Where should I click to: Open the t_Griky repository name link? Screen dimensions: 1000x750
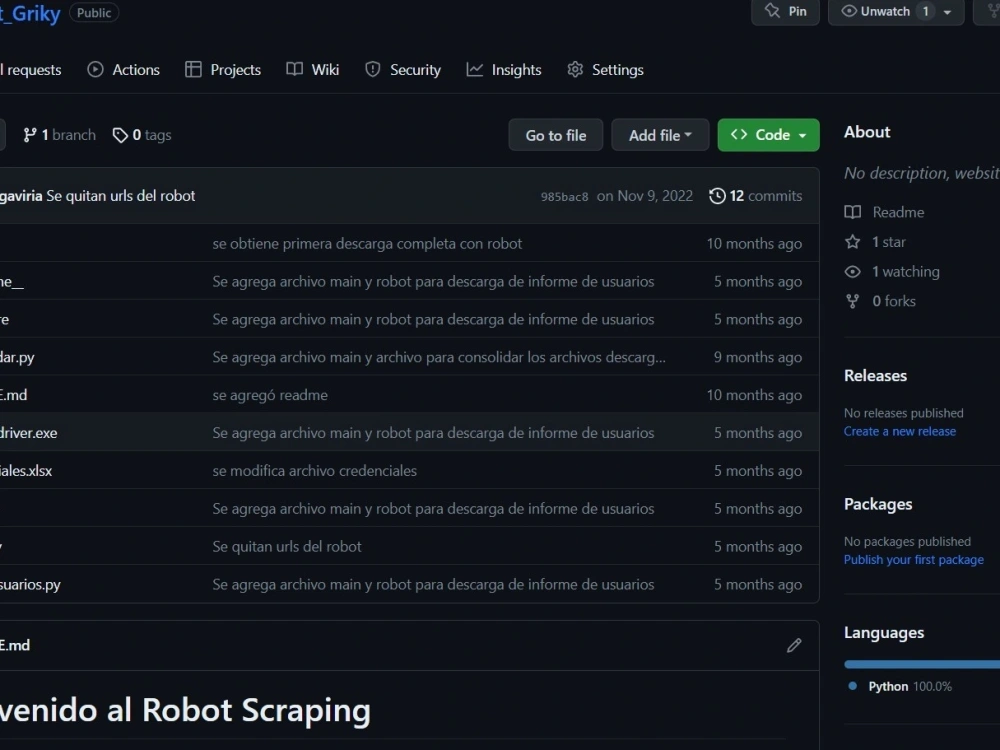30,13
